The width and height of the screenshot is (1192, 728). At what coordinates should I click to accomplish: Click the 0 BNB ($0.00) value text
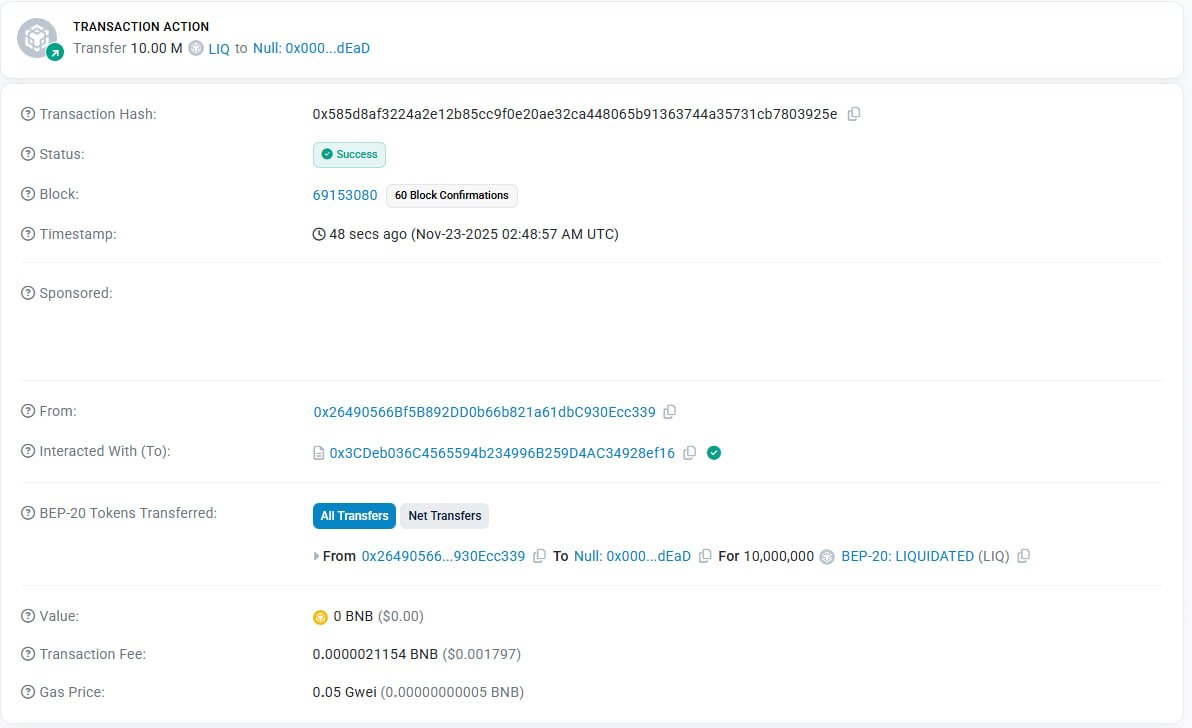379,616
